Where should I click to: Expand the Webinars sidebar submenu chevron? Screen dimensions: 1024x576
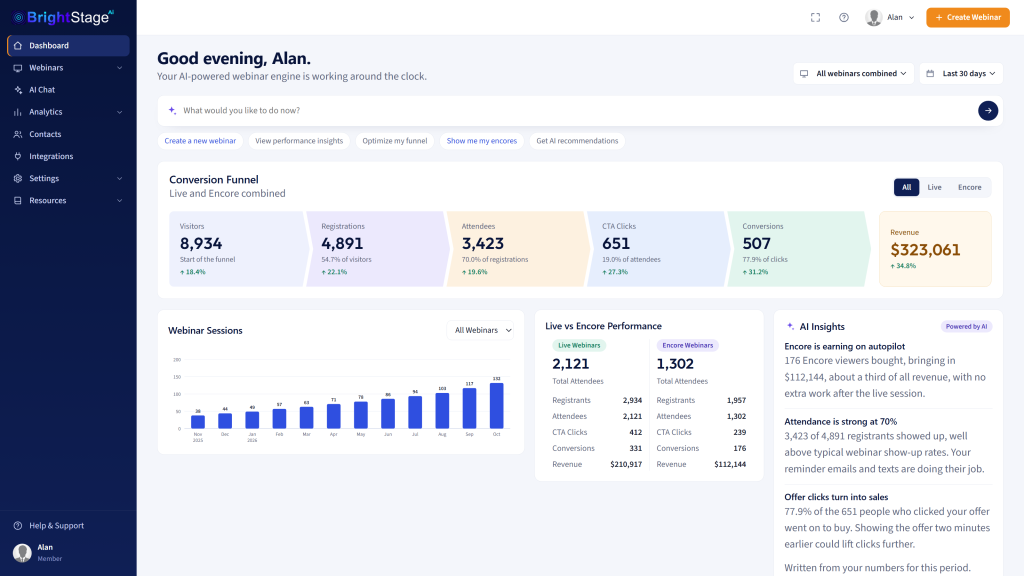(x=120, y=68)
